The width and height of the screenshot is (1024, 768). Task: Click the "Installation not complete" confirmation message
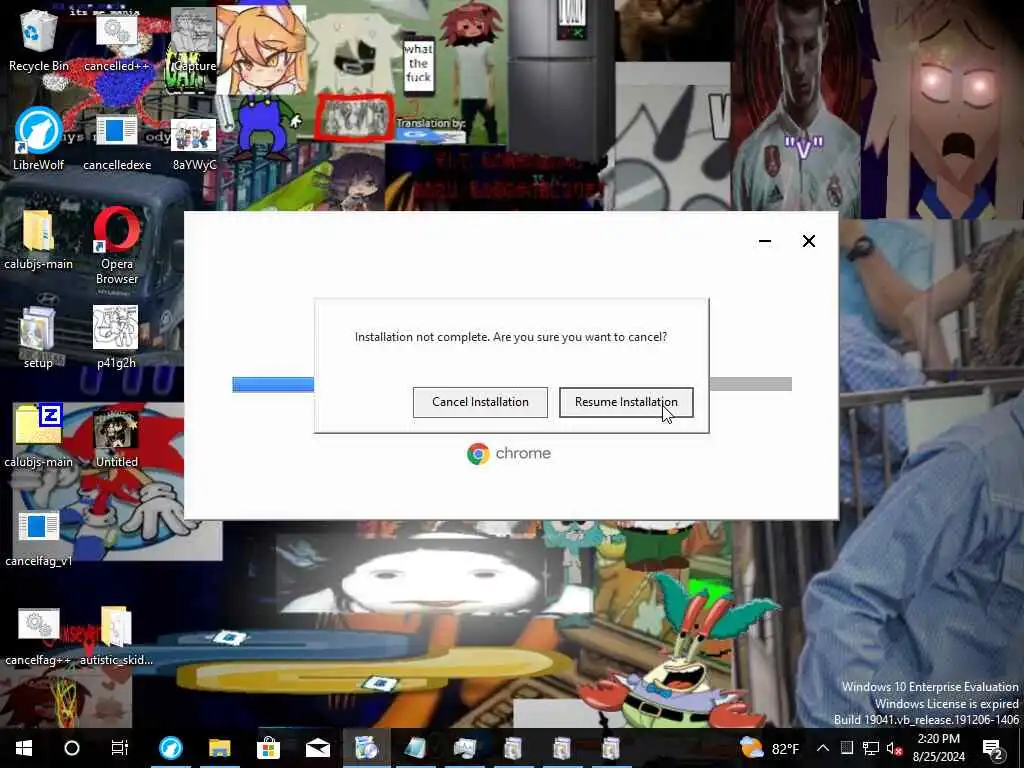click(x=511, y=337)
